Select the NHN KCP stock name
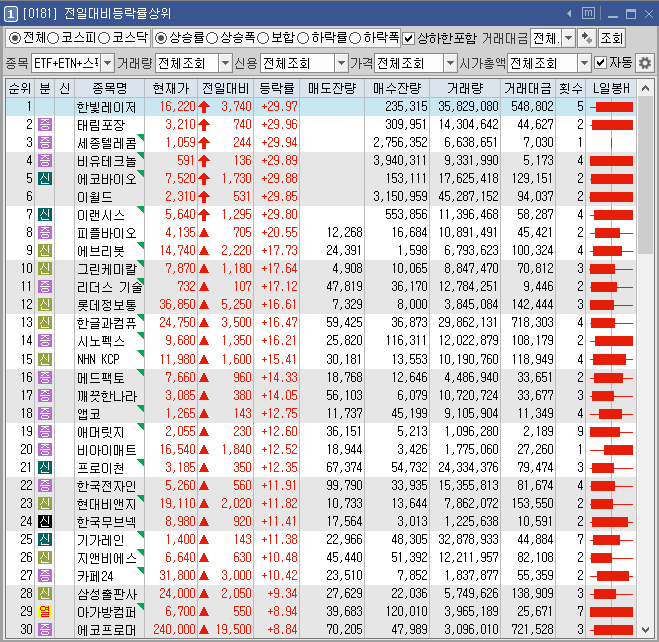 pyautogui.click(x=98, y=359)
